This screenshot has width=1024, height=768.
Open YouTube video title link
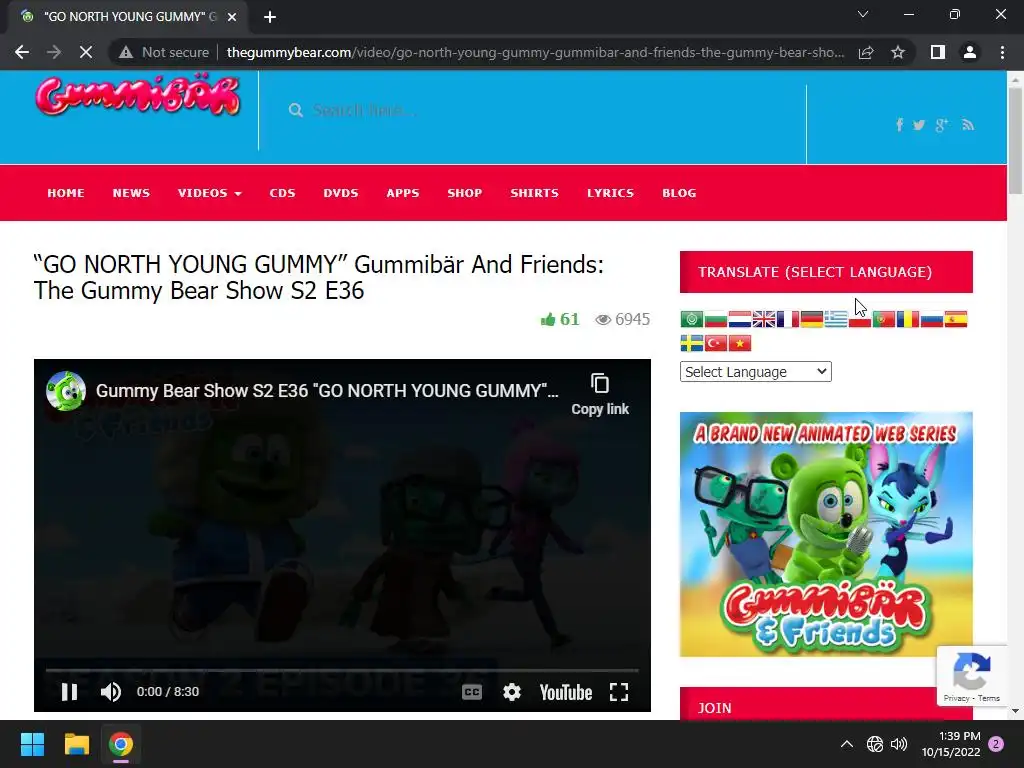[x=327, y=391]
